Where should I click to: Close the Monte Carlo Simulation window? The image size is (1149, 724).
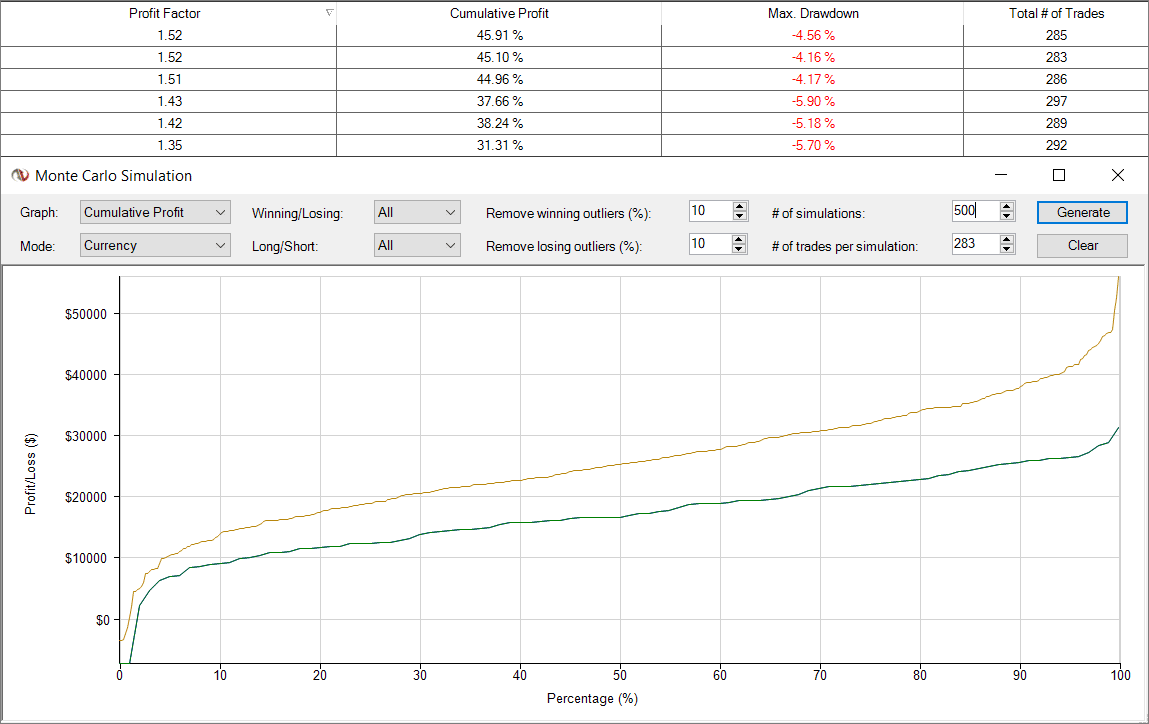[1118, 175]
